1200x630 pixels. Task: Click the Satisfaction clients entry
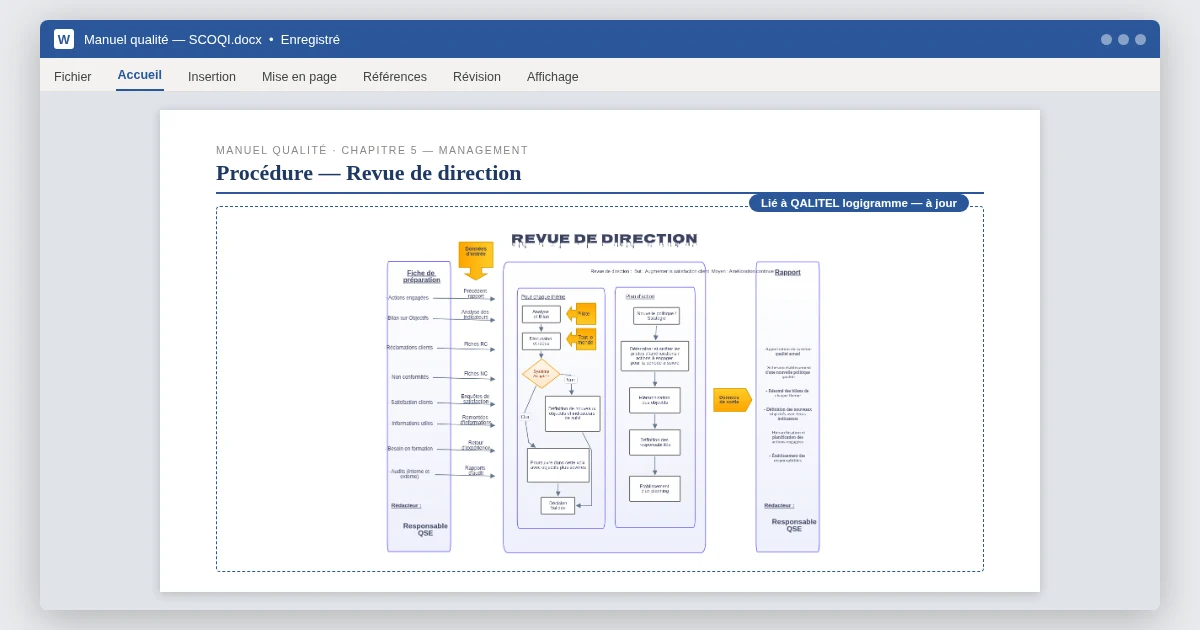point(412,402)
